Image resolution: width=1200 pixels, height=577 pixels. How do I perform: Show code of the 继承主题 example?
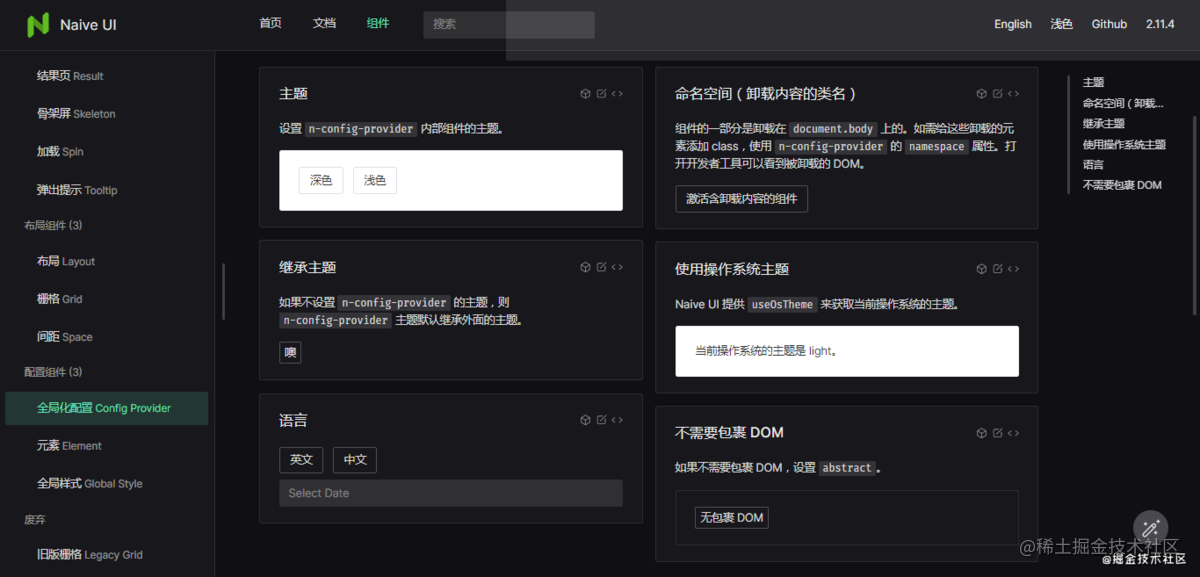(x=617, y=267)
